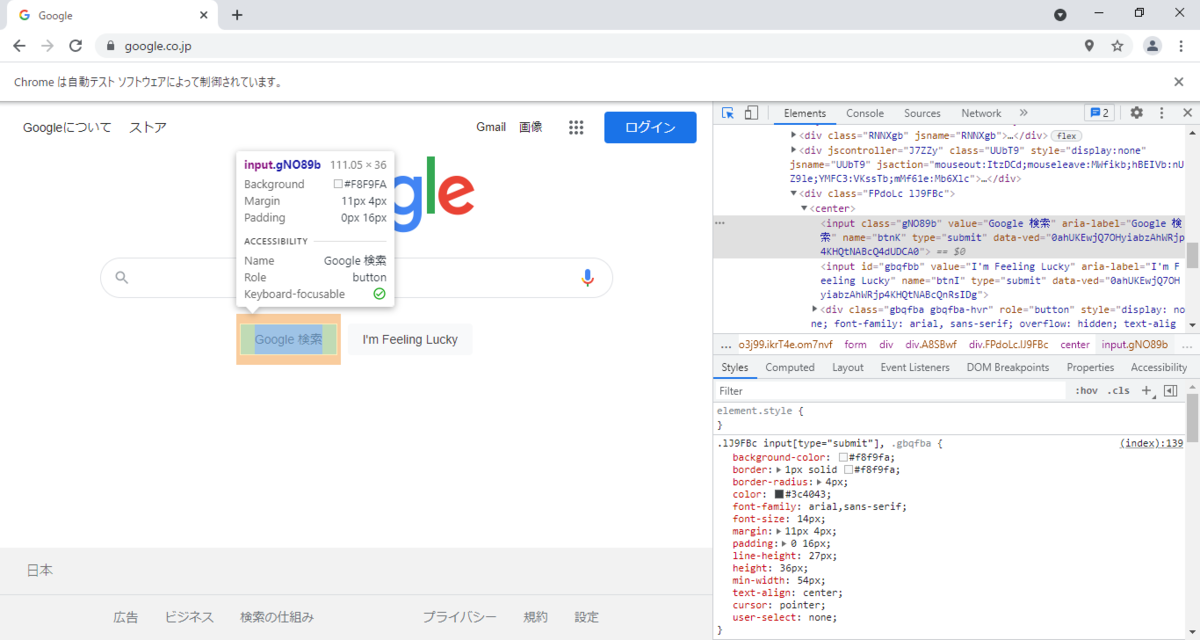
Task: Expand the border shorthand property
Action: point(779,469)
